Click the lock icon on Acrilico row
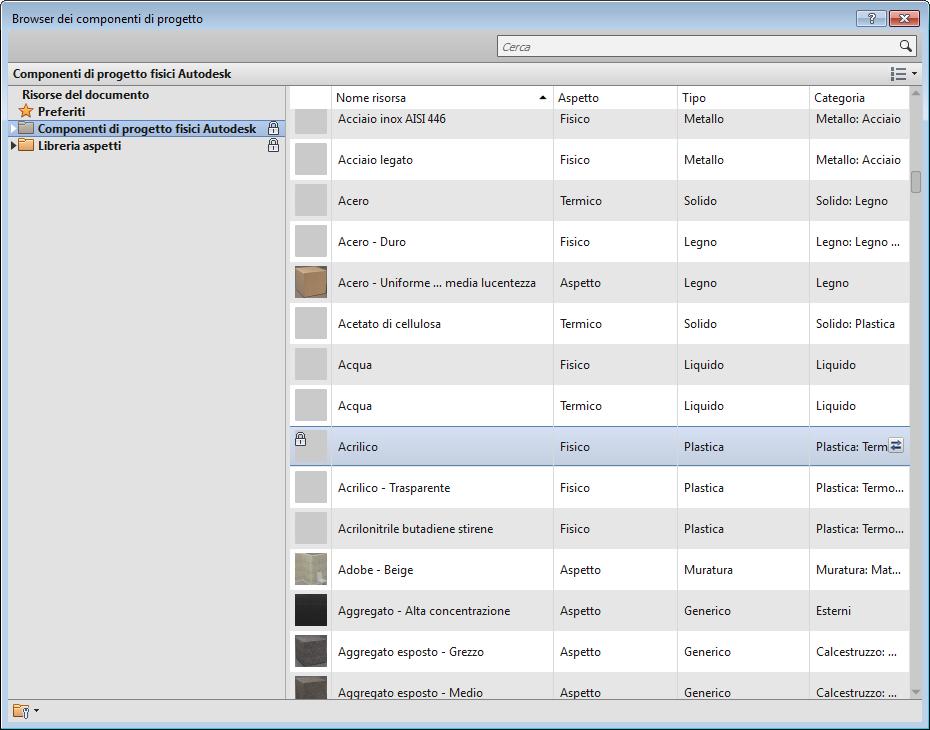 coord(301,439)
